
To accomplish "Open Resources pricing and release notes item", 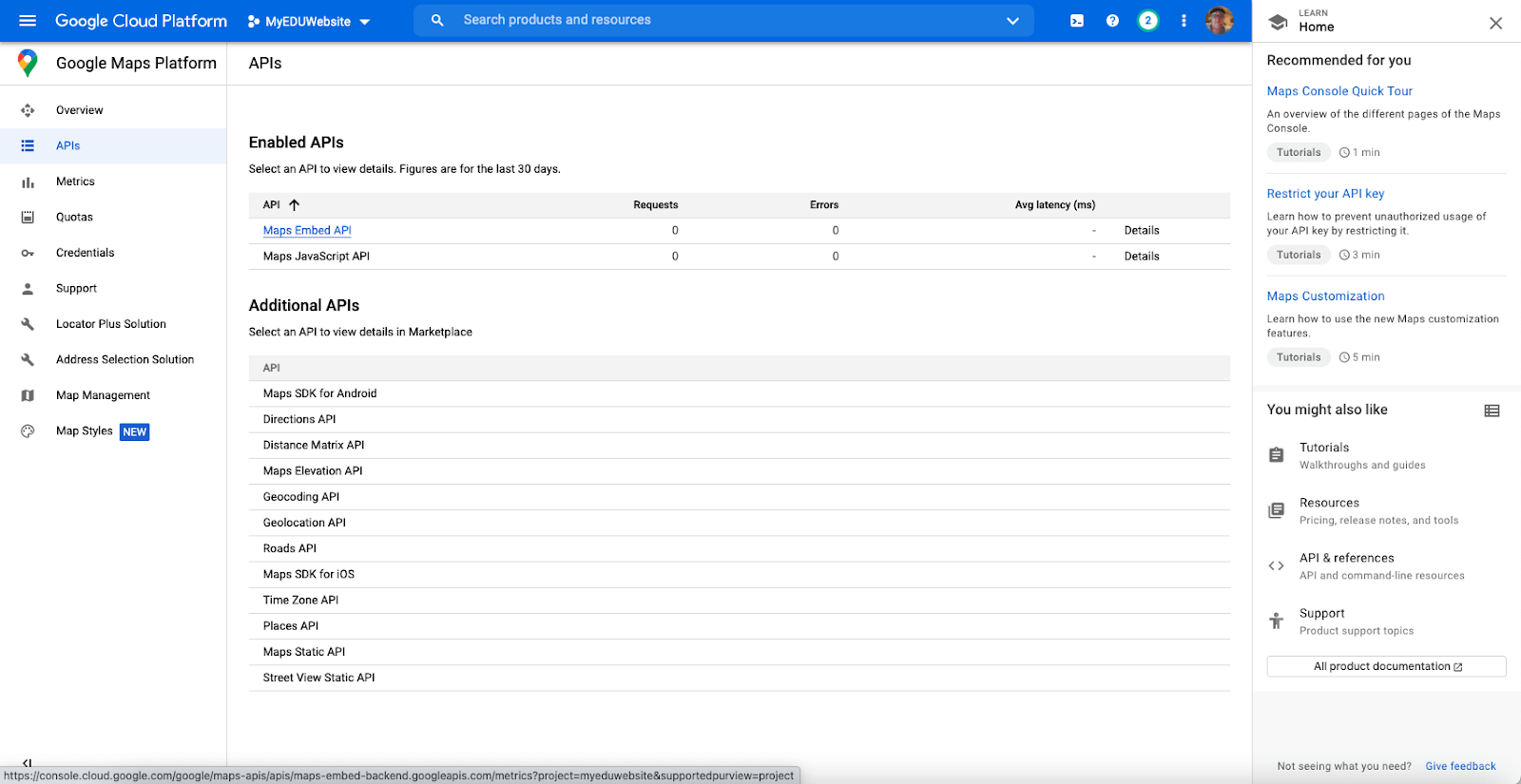I will [1378, 511].
